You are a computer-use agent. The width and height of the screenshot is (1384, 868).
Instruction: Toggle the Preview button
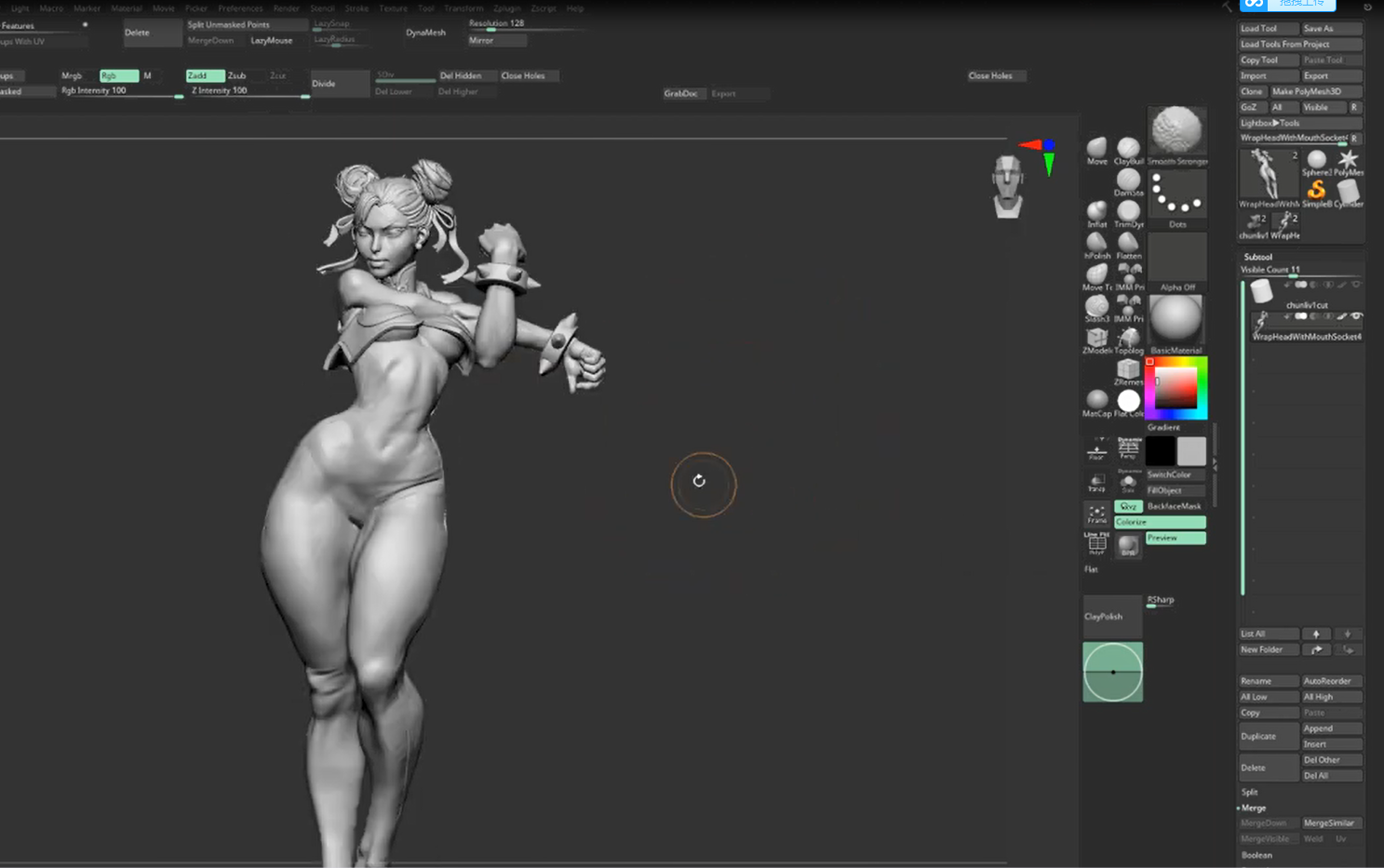[1176, 538]
